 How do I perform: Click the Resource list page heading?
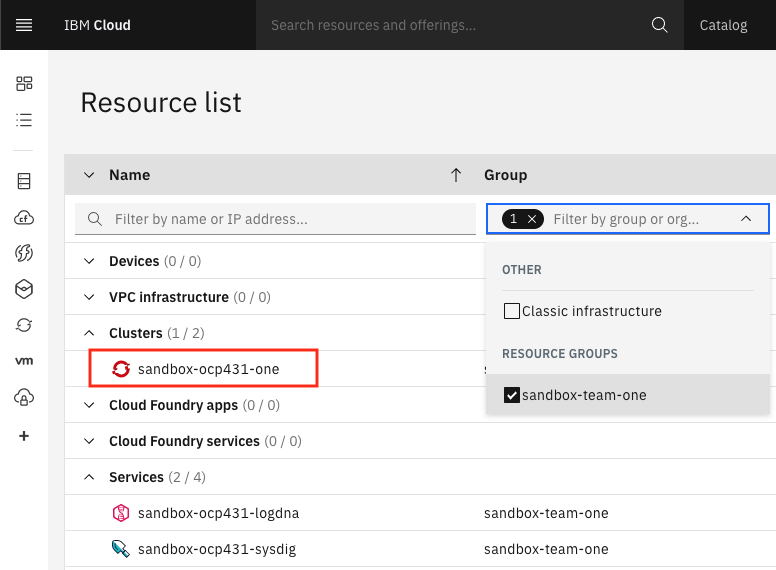pyautogui.click(x=161, y=102)
